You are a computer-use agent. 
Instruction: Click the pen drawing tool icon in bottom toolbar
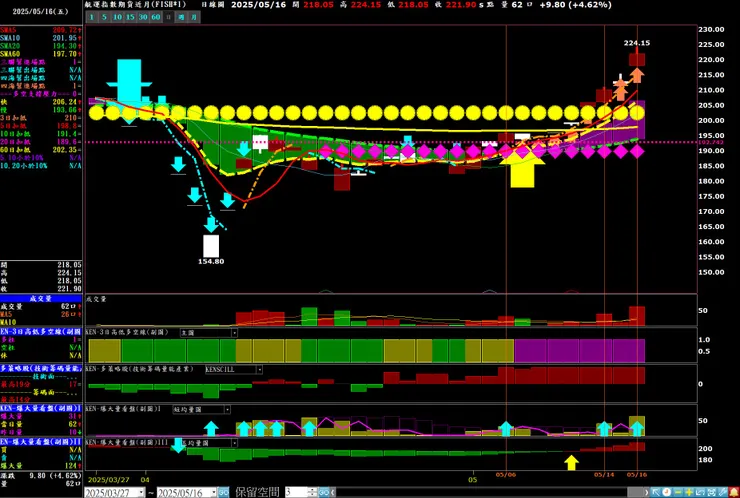(x=722, y=492)
